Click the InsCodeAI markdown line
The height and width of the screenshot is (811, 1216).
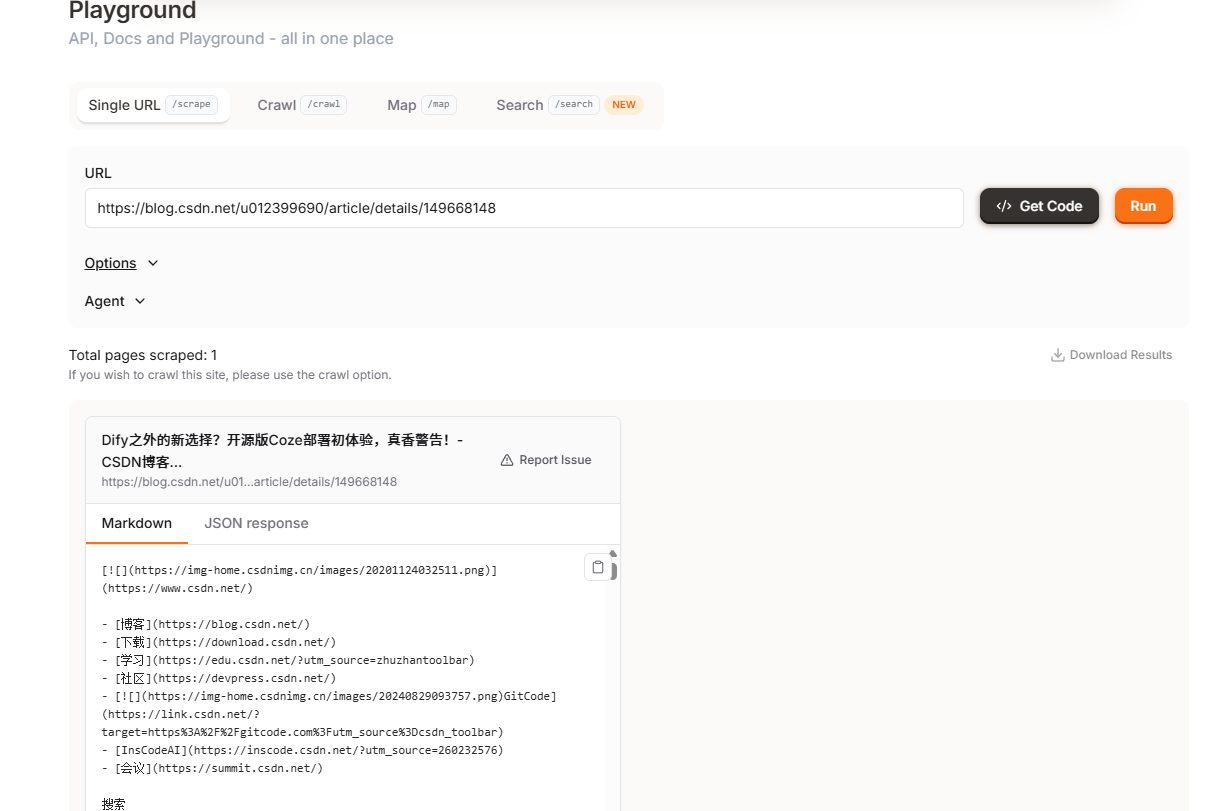click(x=302, y=750)
